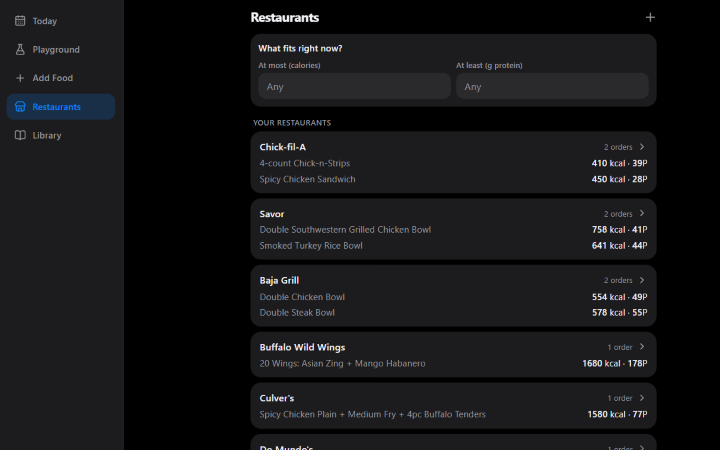Click the Playground flask icon
This screenshot has height=450, width=720.
point(20,49)
